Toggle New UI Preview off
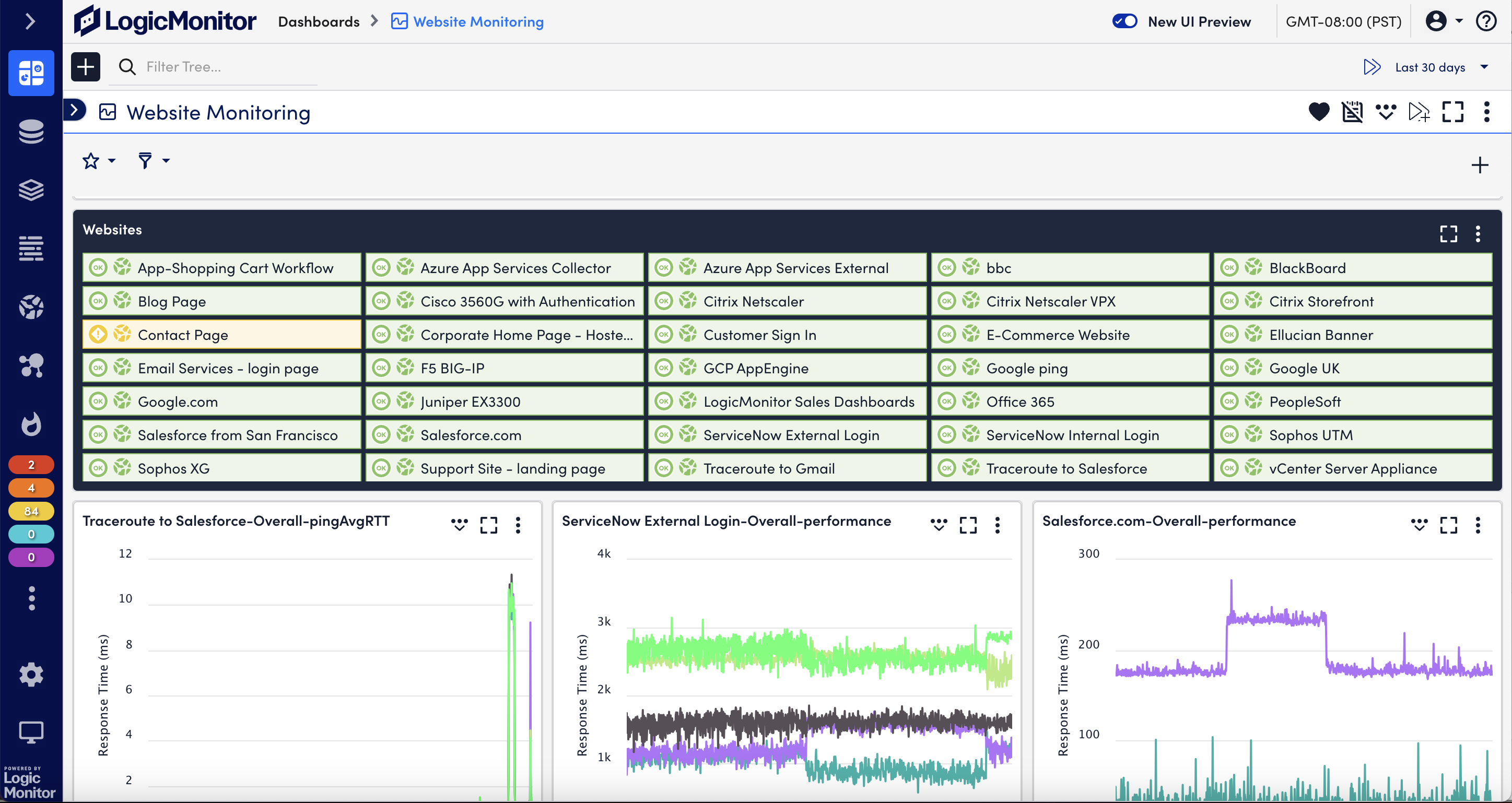The width and height of the screenshot is (1512, 803). pyautogui.click(x=1124, y=21)
